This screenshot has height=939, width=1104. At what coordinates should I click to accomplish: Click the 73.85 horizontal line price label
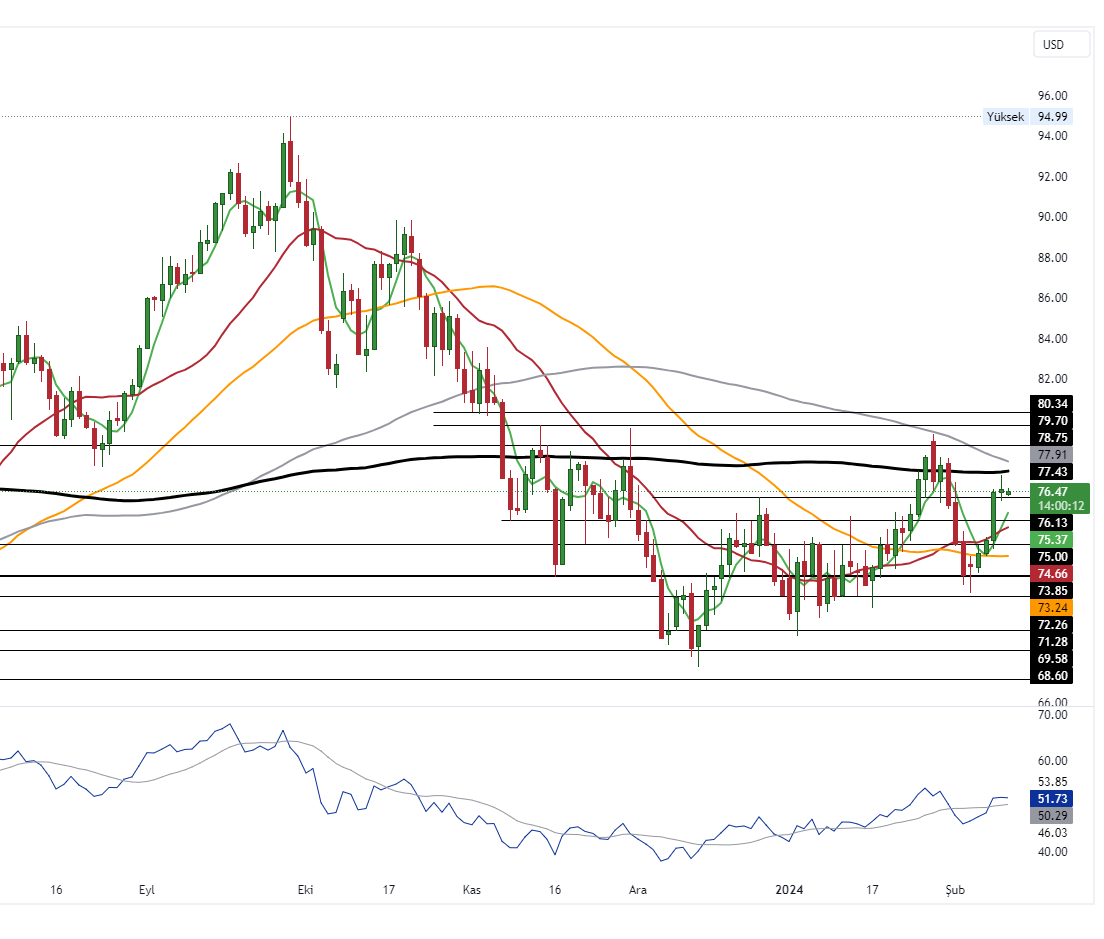1053,591
